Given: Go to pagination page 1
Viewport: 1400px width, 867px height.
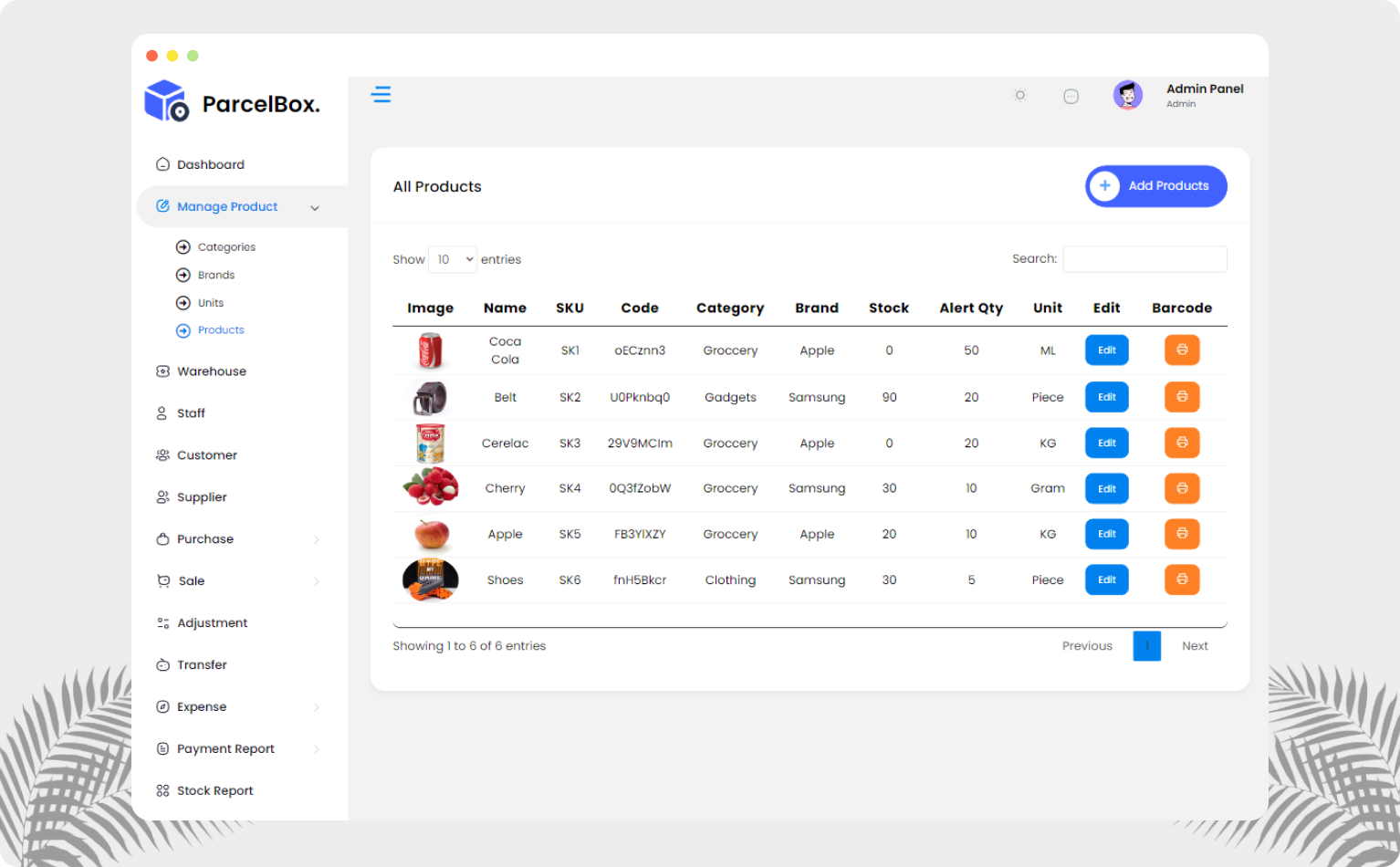Looking at the screenshot, I should coord(1146,646).
